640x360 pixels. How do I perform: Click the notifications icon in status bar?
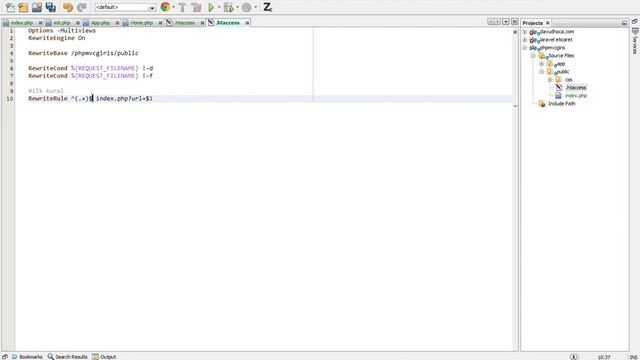pyautogui.click(x=573, y=357)
